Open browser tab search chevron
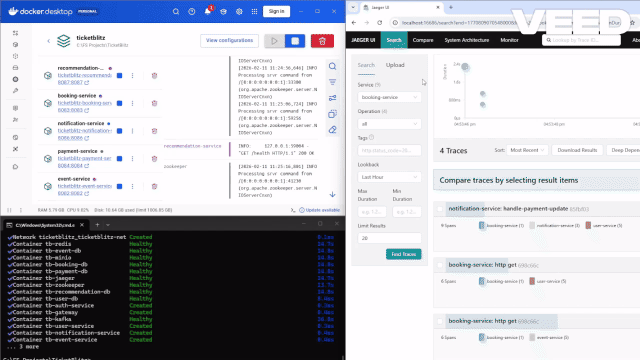The width and height of the screenshot is (640, 360). [353, 7]
